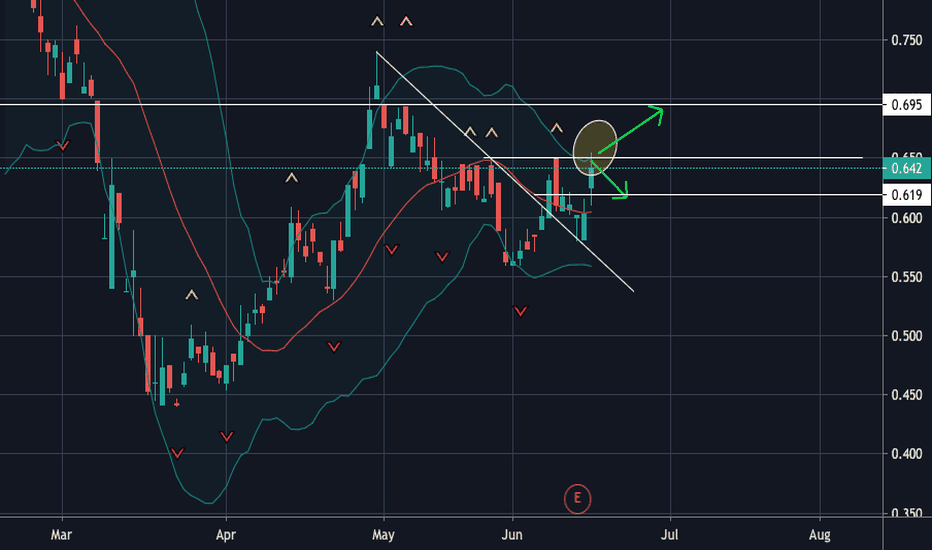Click the May label on time axis
This screenshot has width=932, height=550.
(383, 535)
